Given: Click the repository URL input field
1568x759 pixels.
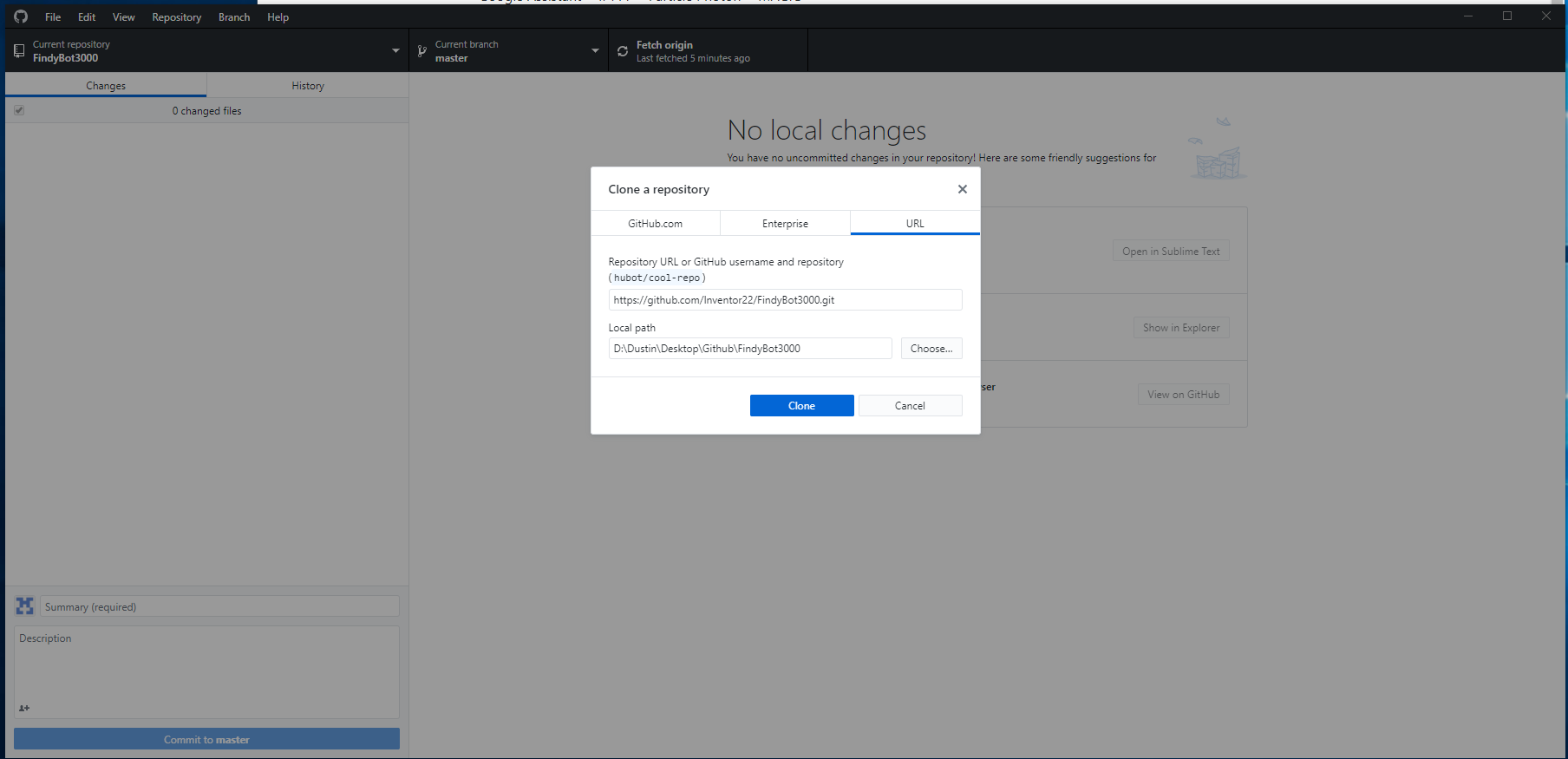Looking at the screenshot, I should click(786, 299).
